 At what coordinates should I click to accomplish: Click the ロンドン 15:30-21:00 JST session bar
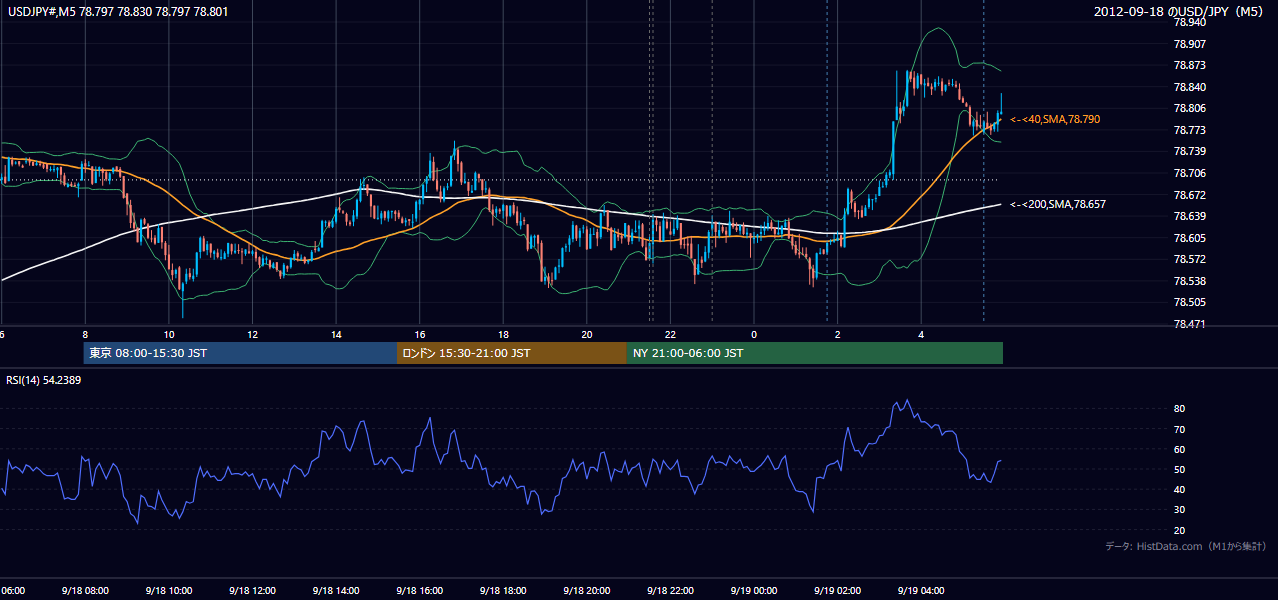(512, 353)
